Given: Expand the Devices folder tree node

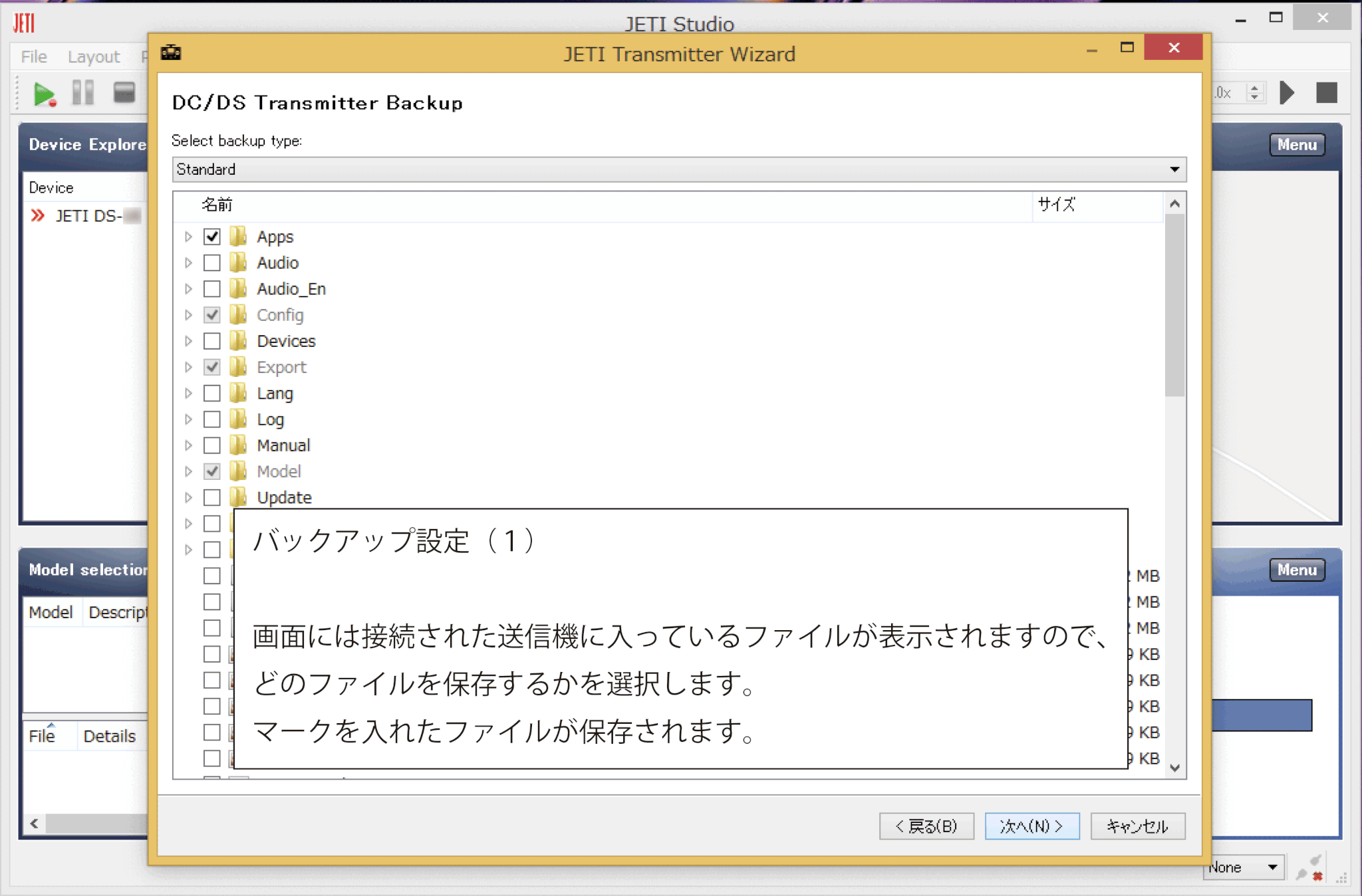Looking at the screenshot, I should [188, 341].
